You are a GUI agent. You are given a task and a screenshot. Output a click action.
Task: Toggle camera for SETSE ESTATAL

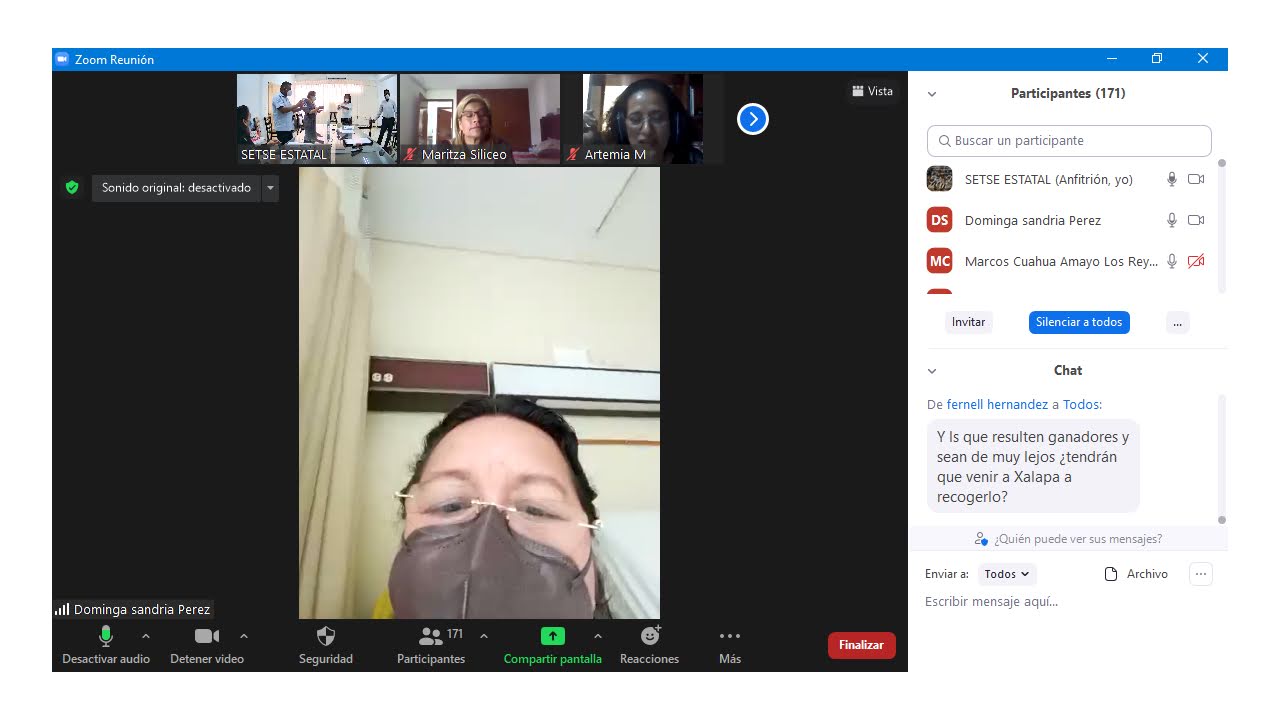coord(1196,179)
